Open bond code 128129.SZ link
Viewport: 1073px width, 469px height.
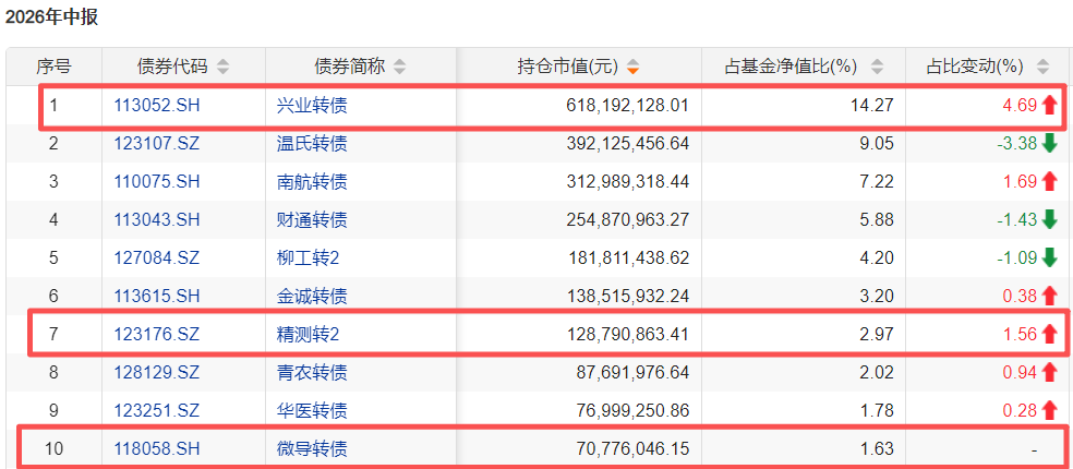pyautogui.click(x=157, y=372)
